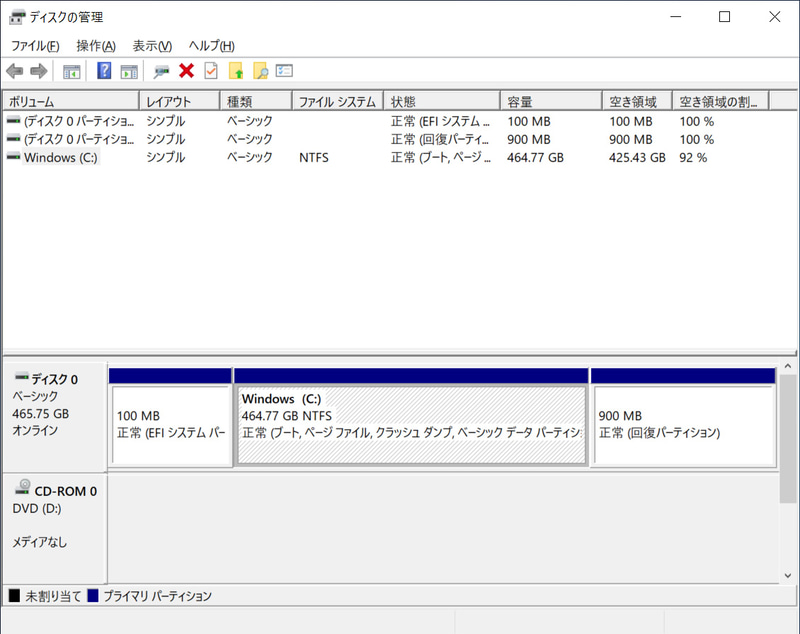This screenshot has height=634, width=800.
Task: Sort by ボリューム column header
Action: tap(70, 101)
